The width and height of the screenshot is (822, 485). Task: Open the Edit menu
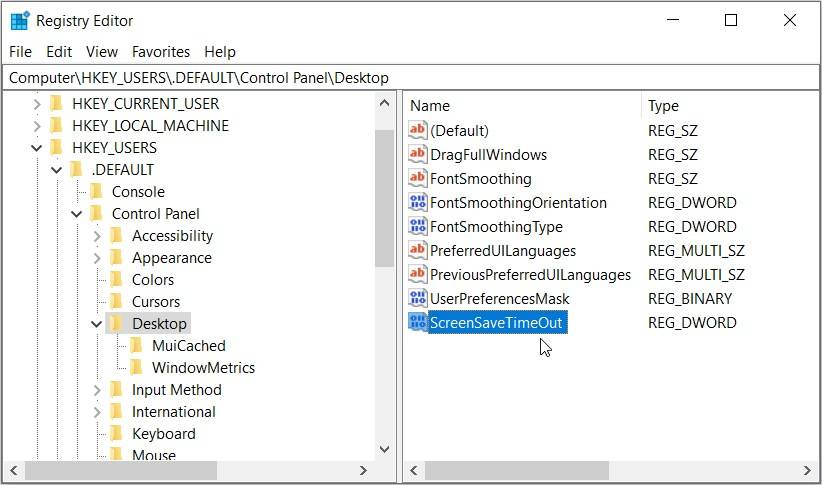coord(59,52)
